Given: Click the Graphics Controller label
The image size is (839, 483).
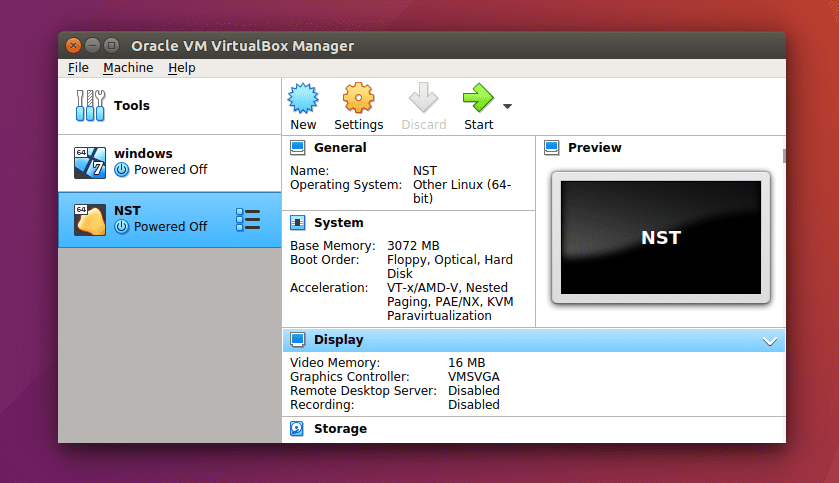Looking at the screenshot, I should pyautogui.click(x=349, y=377).
